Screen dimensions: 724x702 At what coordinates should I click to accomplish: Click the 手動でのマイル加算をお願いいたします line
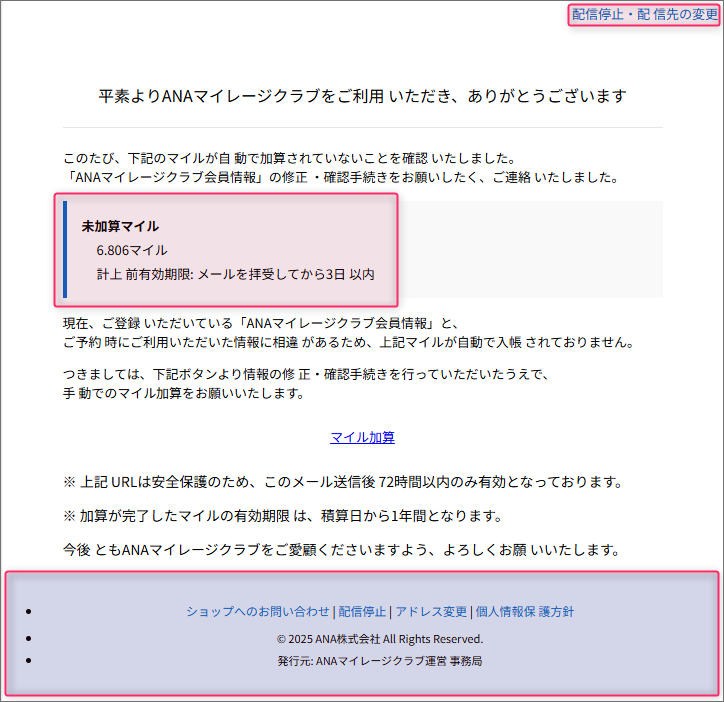pos(183,393)
